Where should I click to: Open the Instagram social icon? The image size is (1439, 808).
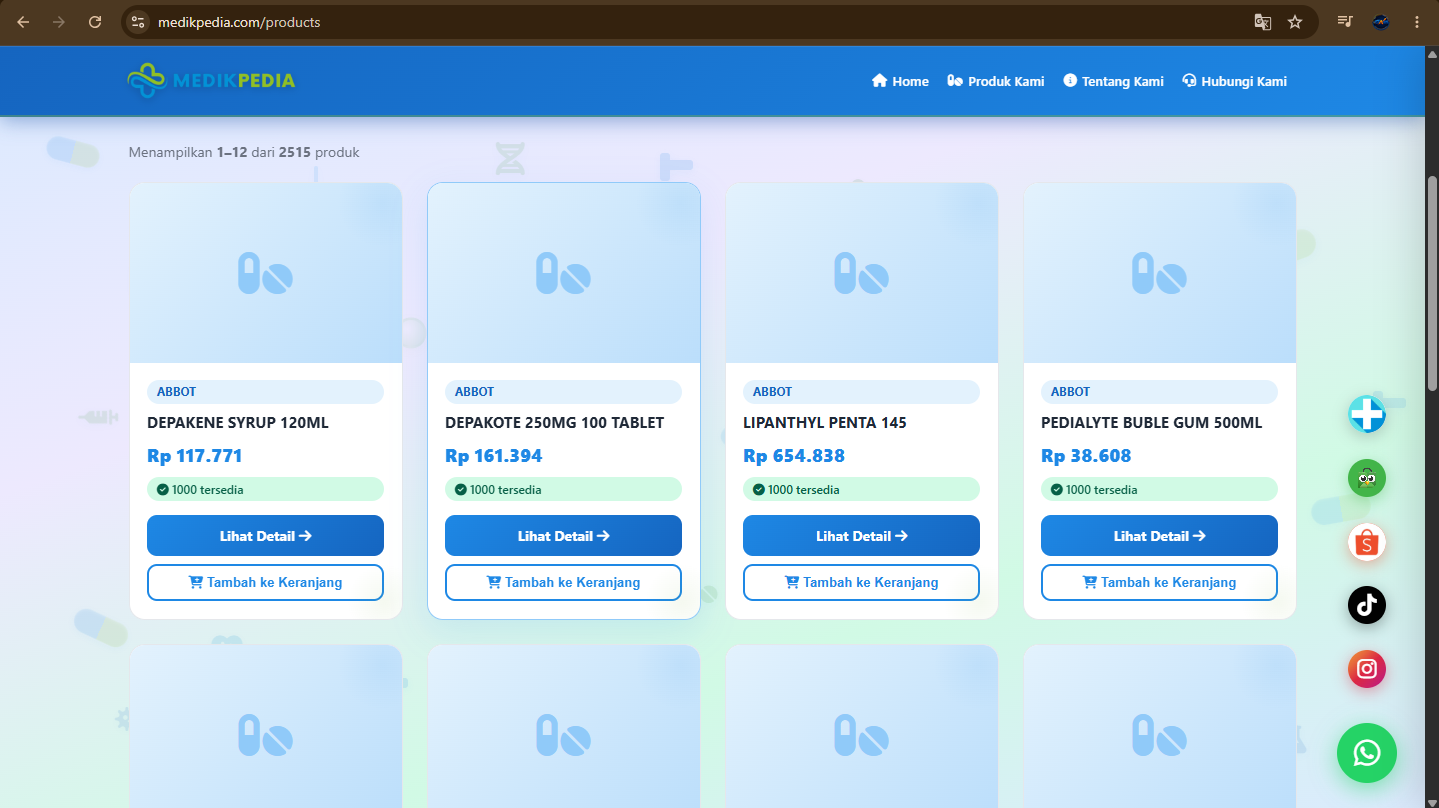pos(1367,669)
